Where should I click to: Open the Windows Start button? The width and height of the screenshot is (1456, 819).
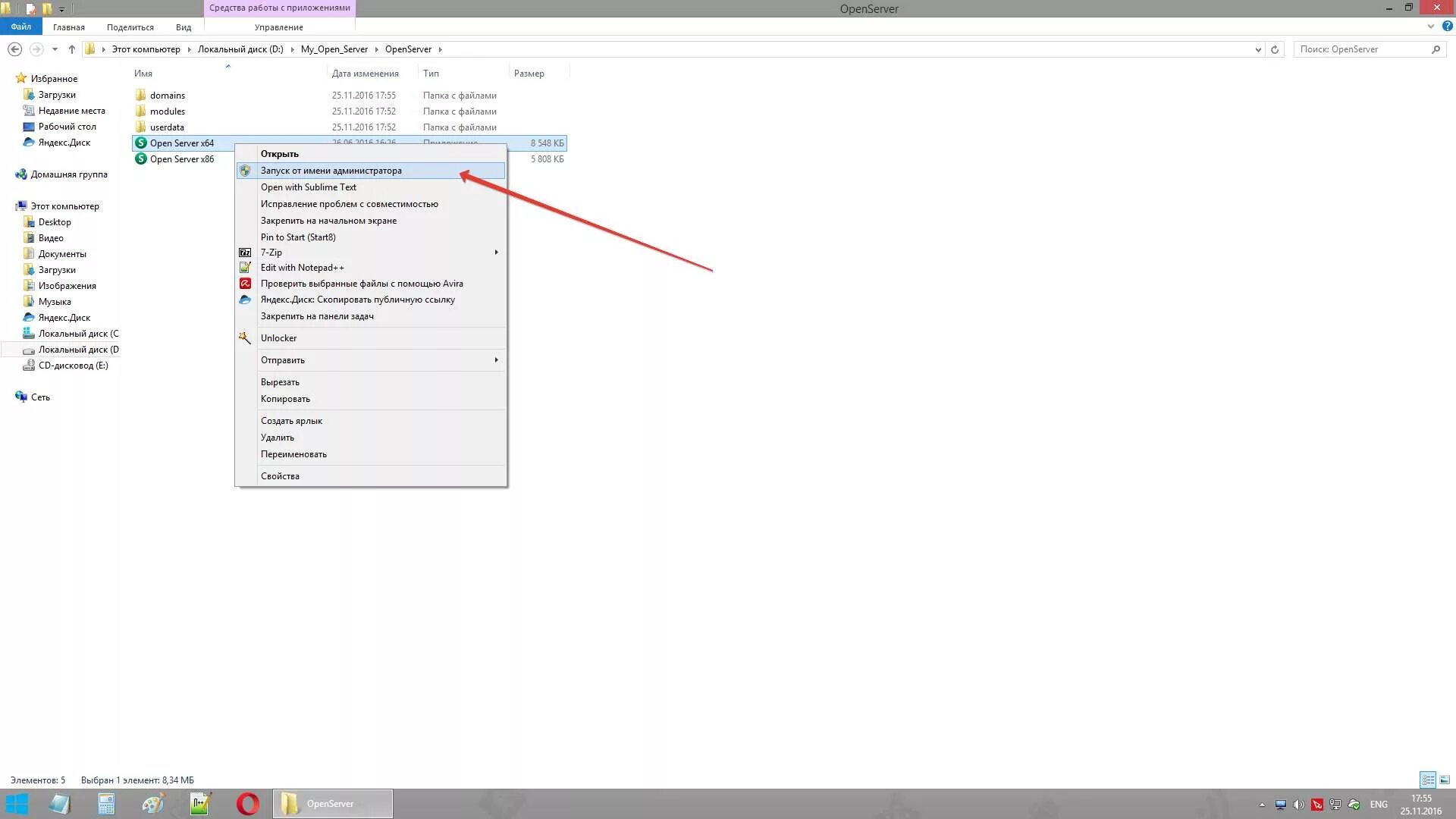[17, 804]
